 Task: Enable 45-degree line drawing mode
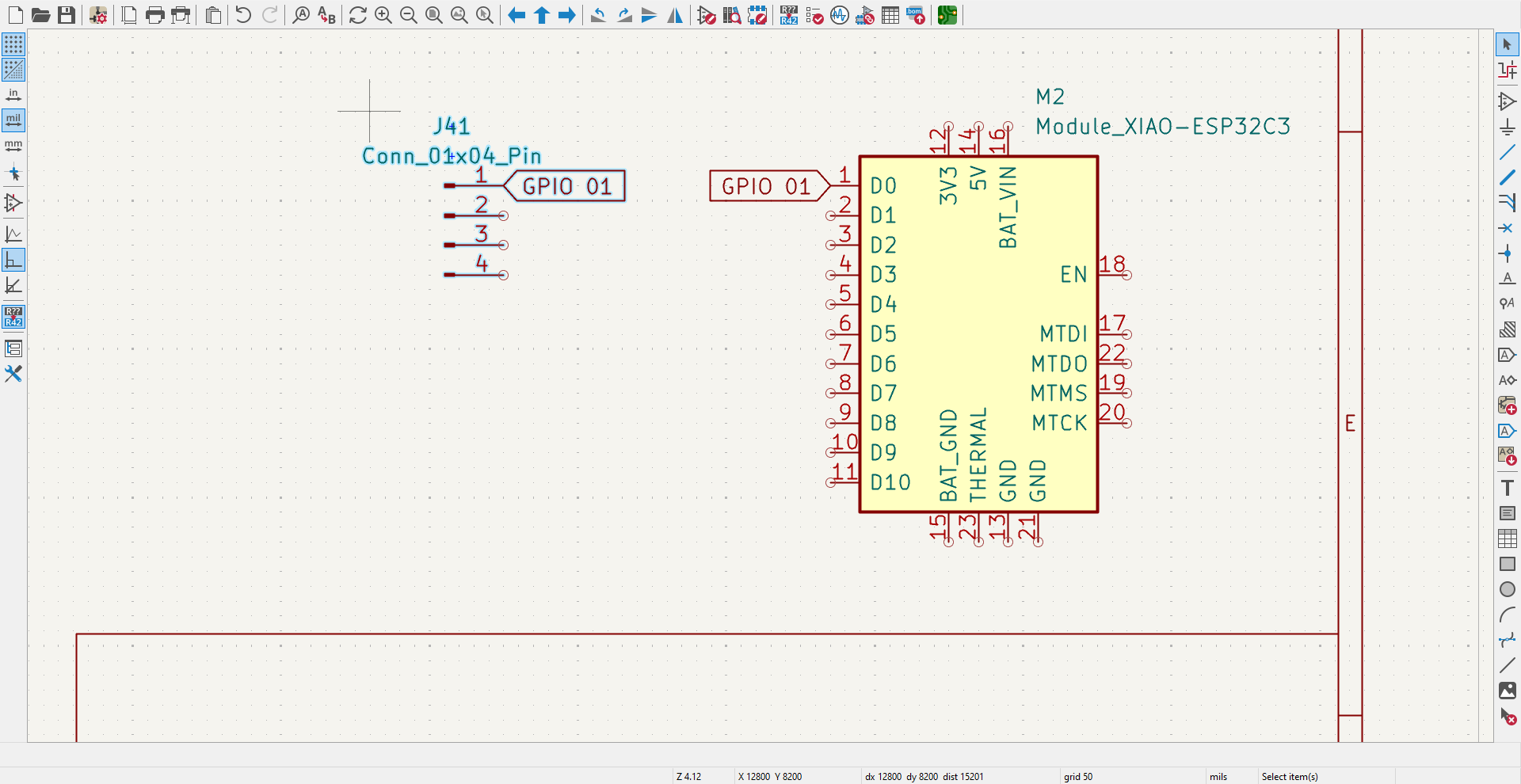pyautogui.click(x=13, y=285)
